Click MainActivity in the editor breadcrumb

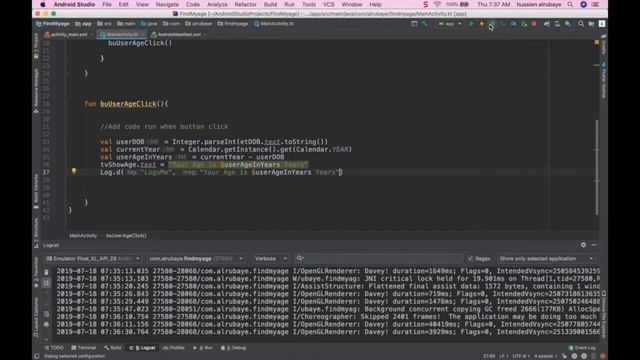[83, 236]
